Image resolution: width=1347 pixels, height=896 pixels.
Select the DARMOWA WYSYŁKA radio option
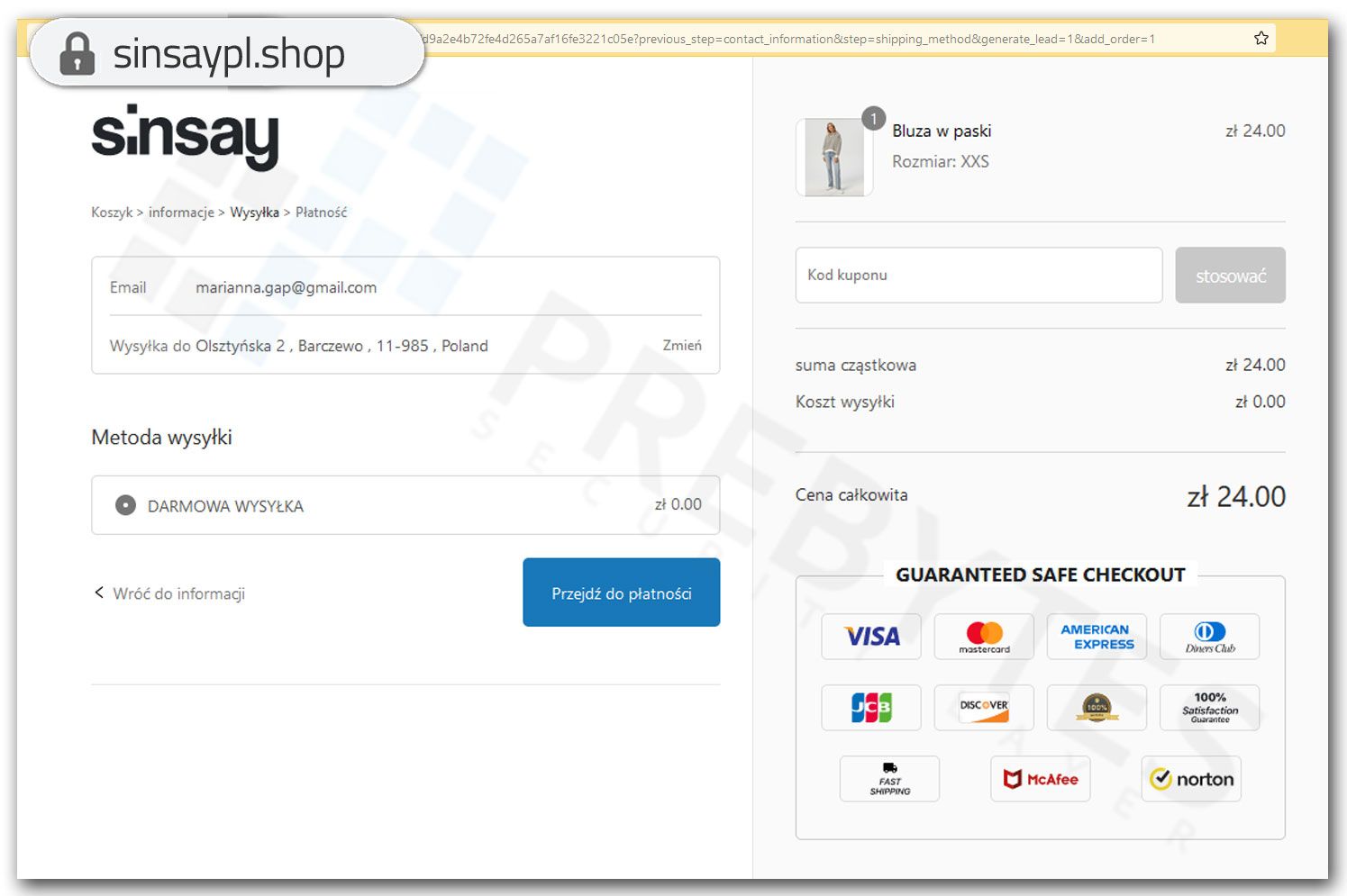click(x=125, y=505)
